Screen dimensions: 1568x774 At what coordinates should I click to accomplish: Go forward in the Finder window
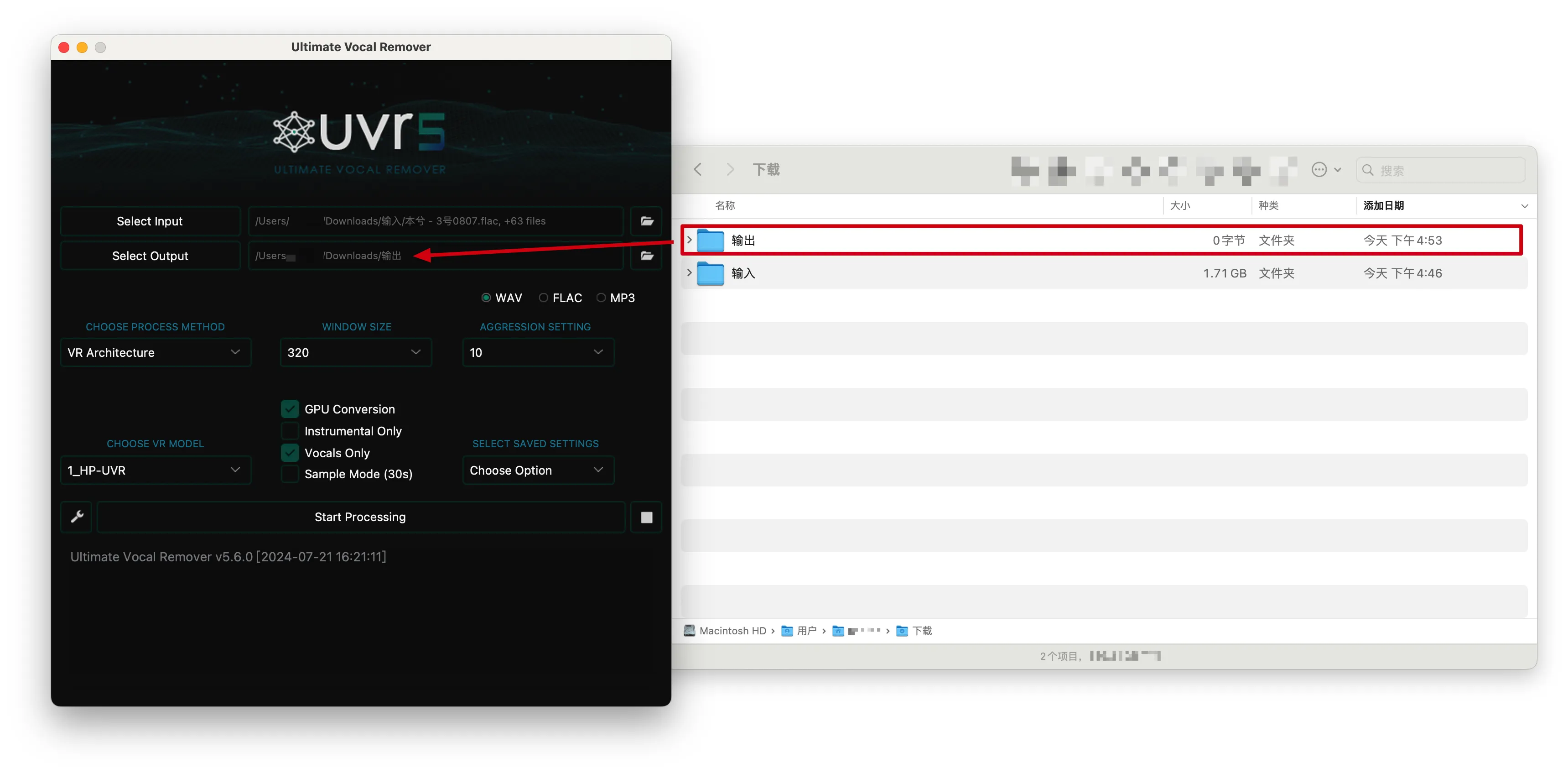[x=730, y=169]
